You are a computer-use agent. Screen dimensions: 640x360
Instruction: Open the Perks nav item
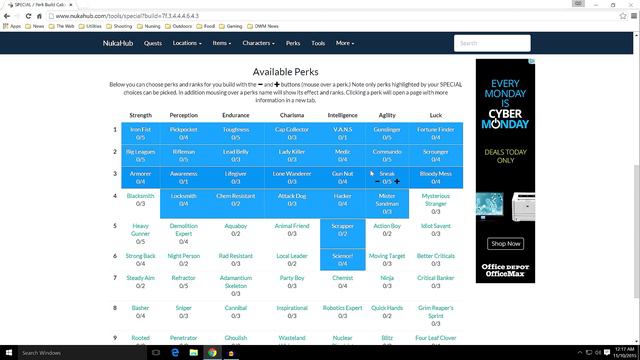point(293,43)
